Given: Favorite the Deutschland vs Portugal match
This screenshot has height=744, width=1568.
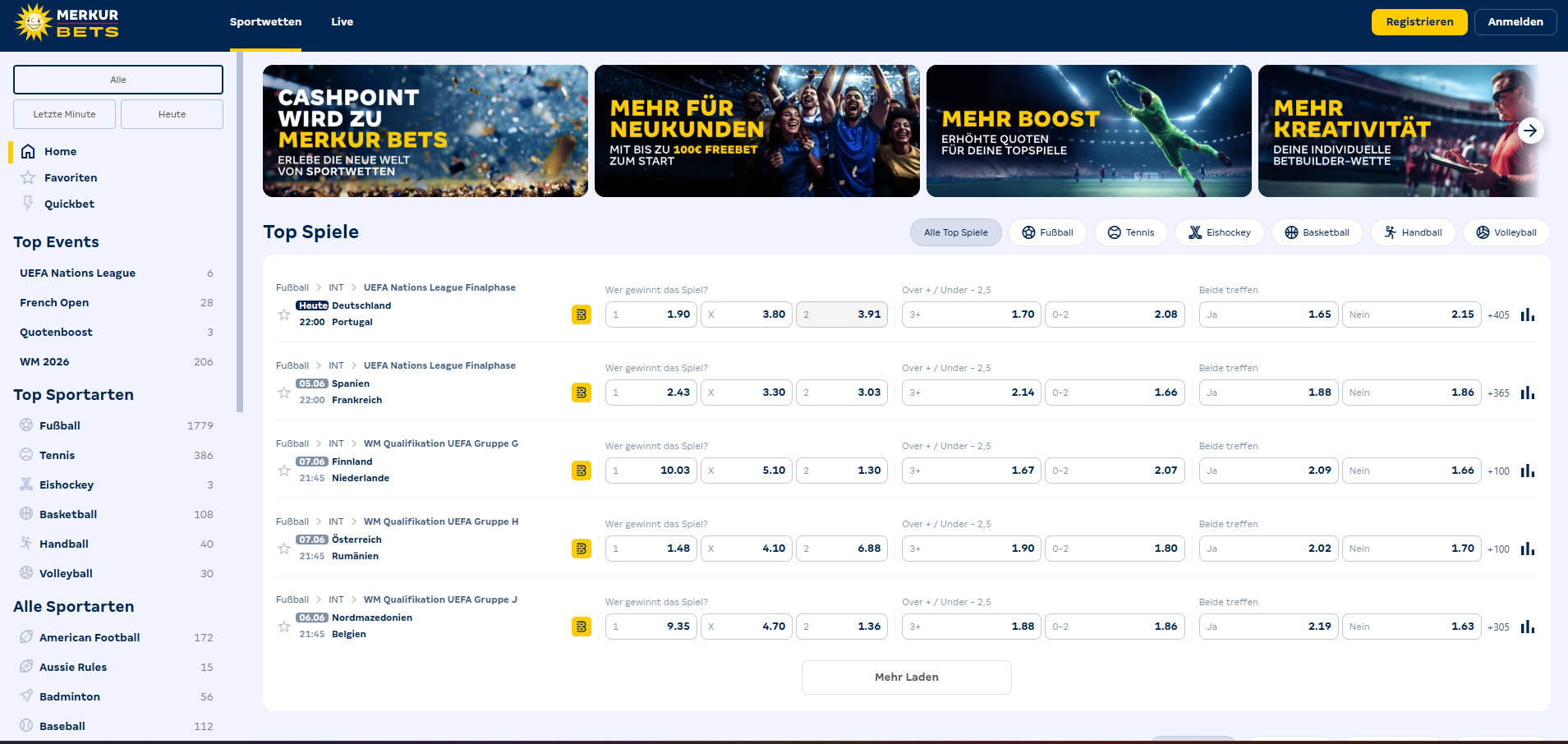Looking at the screenshot, I should (x=284, y=315).
